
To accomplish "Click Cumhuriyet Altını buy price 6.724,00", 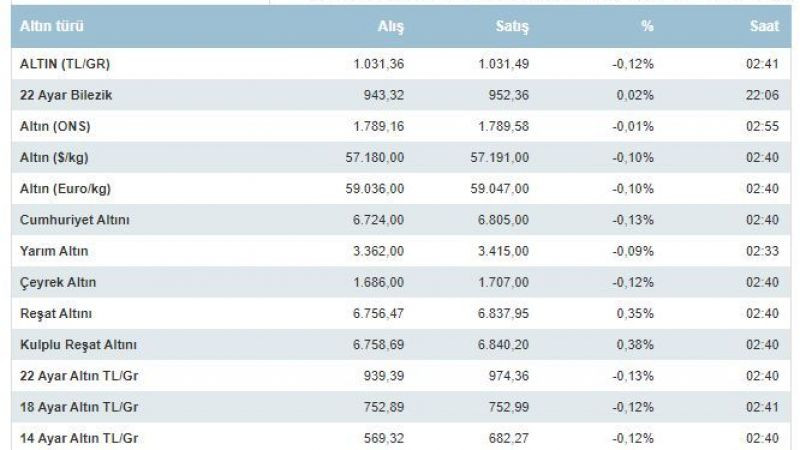I will [x=378, y=220].
